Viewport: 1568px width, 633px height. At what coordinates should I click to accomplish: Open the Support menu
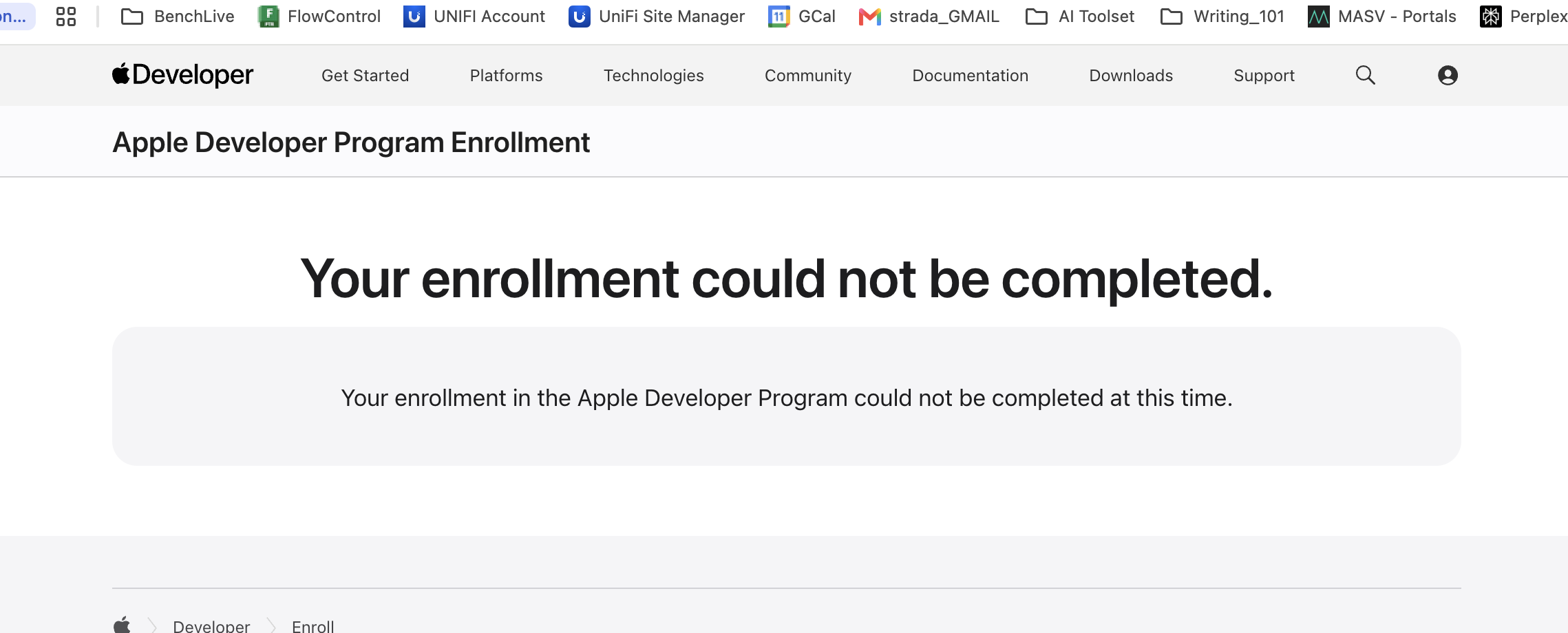1264,76
